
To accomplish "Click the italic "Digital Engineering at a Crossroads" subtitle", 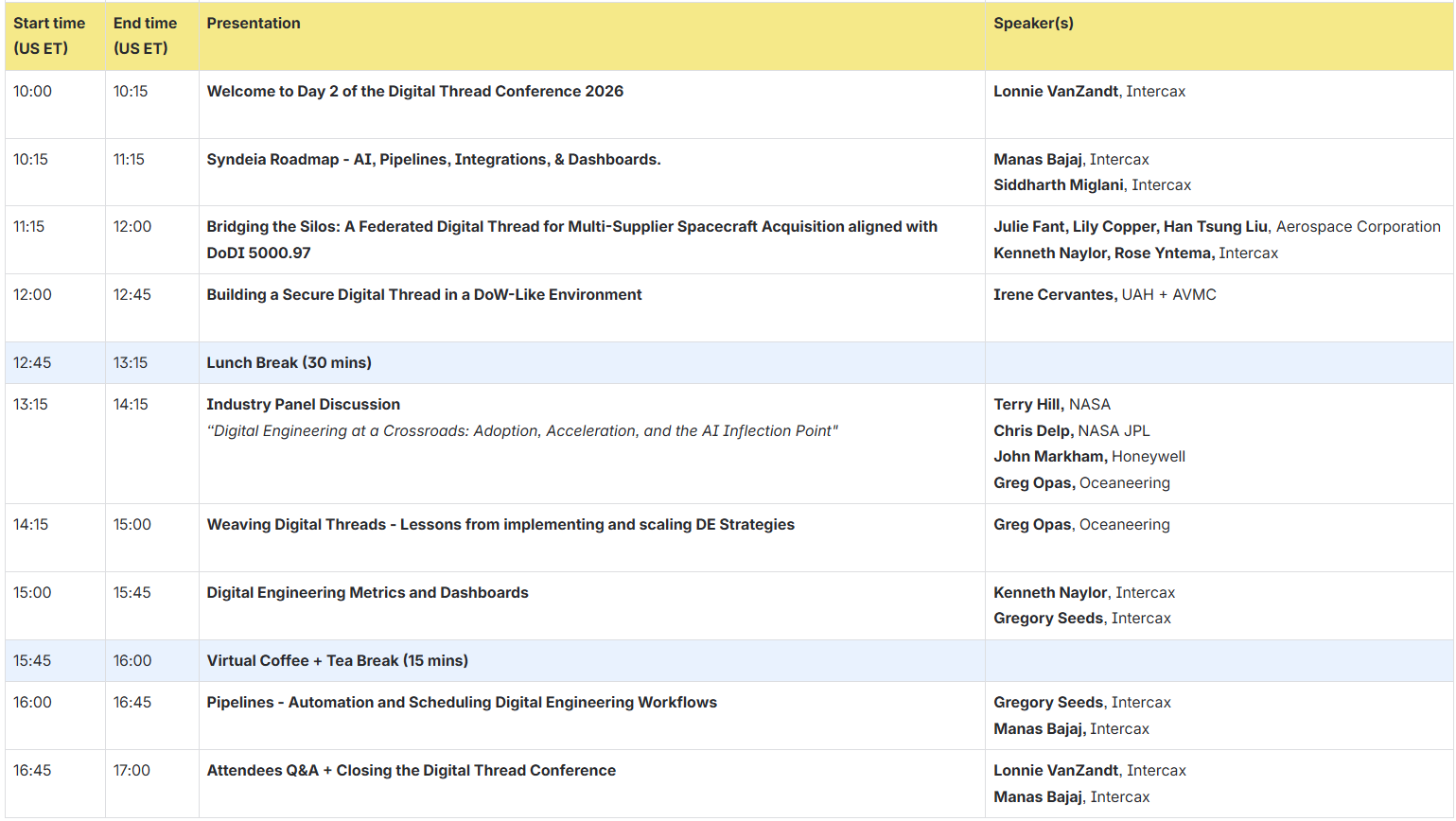I will 522,431.
